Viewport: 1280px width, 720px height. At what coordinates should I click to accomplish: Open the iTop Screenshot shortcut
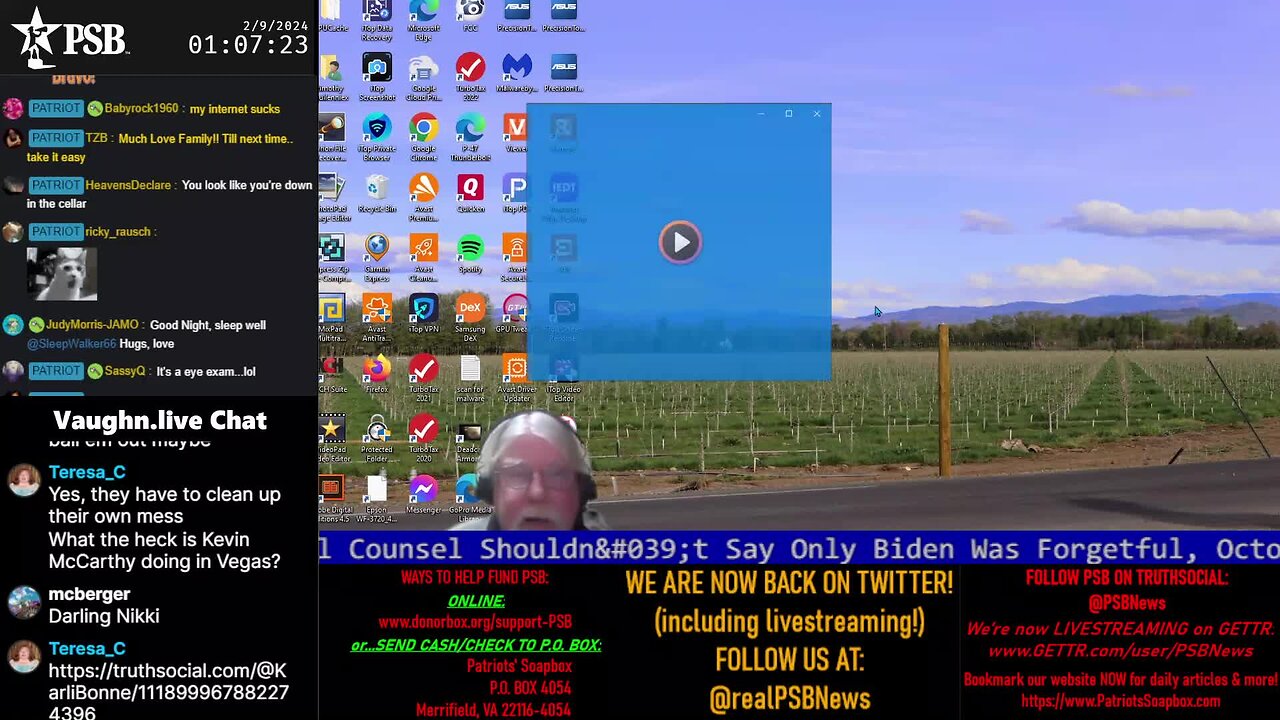coord(377,77)
